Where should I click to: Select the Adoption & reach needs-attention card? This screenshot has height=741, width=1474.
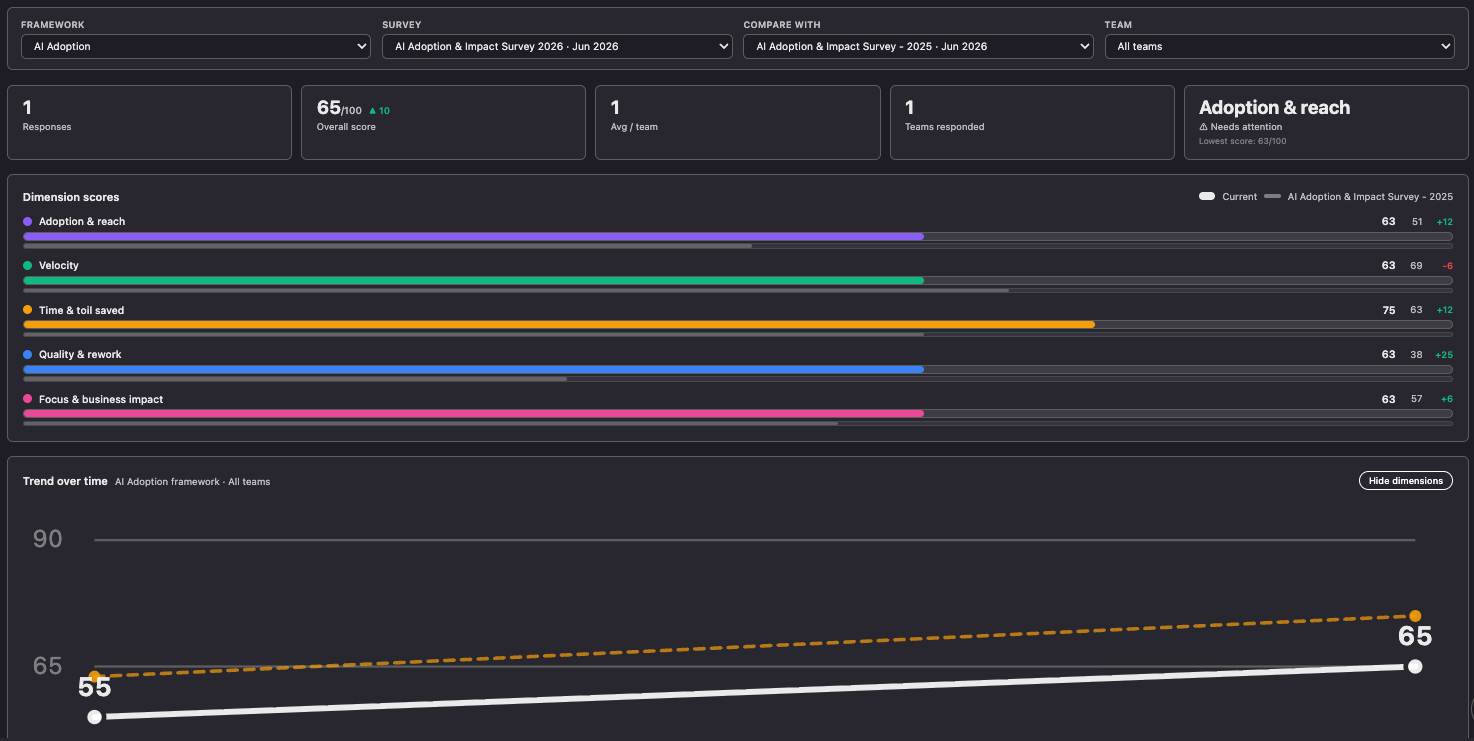pyautogui.click(x=1326, y=122)
